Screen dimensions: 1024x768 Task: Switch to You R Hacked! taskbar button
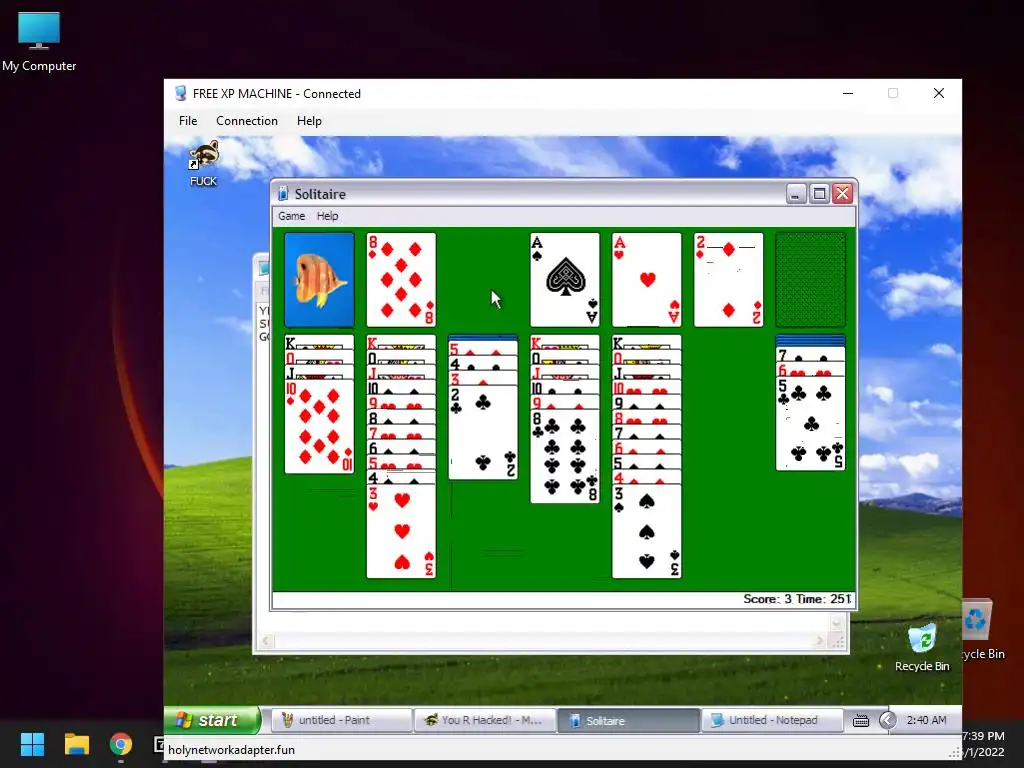(x=485, y=720)
